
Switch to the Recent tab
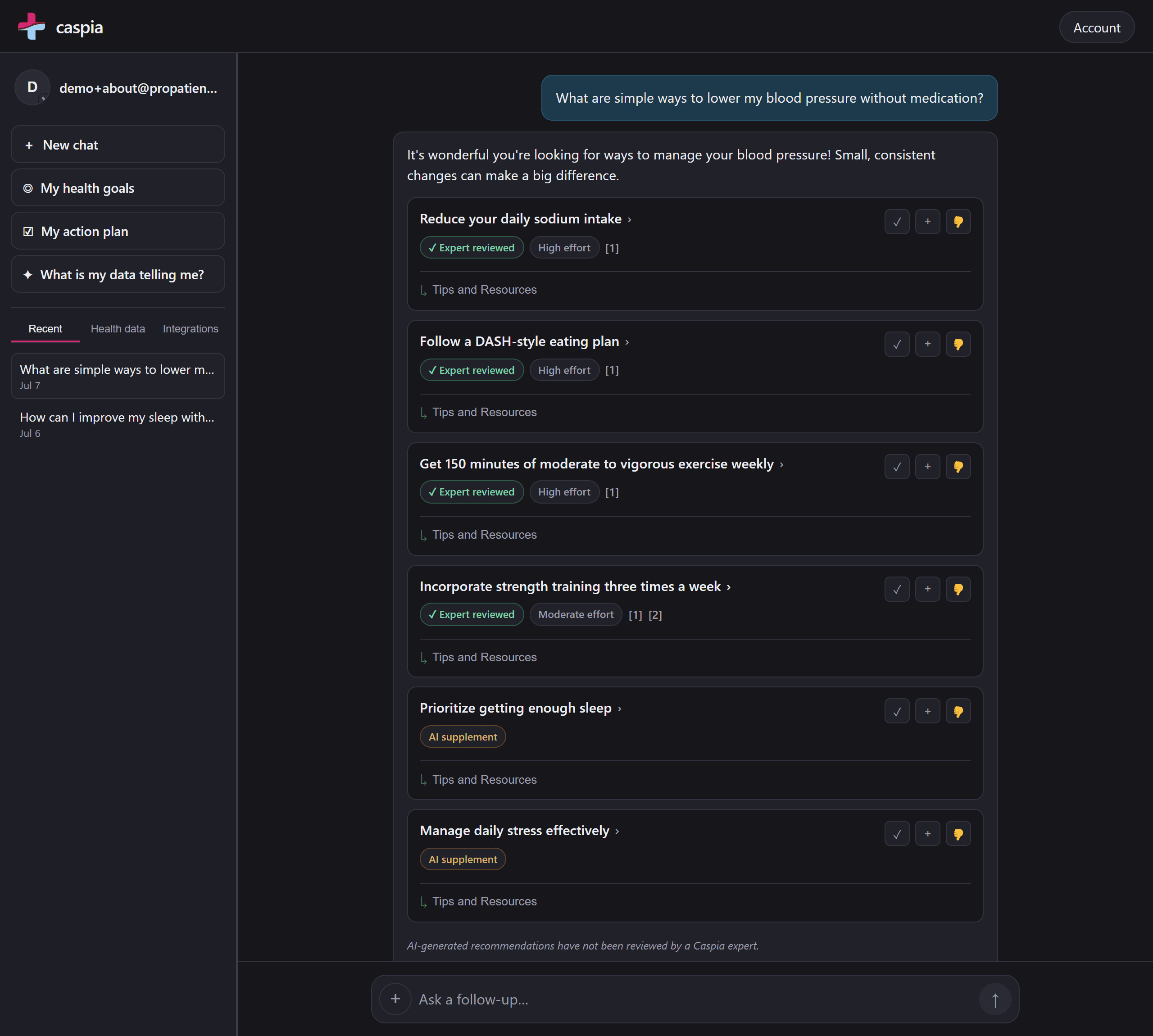[45, 328]
